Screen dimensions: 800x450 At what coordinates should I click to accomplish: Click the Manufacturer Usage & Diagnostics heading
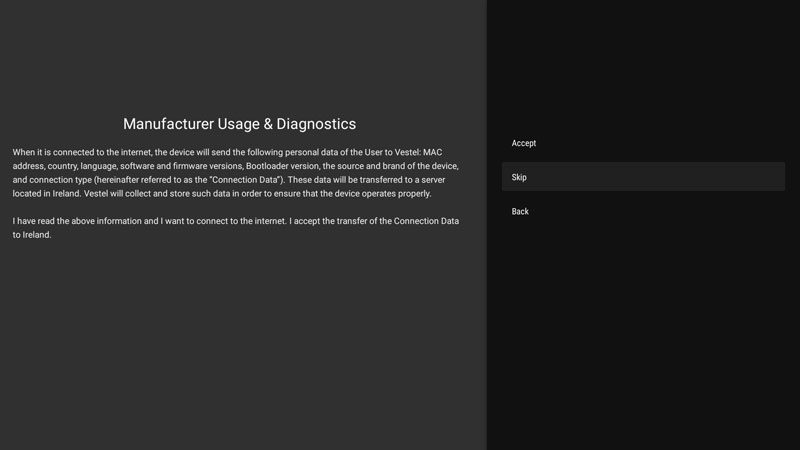239,124
